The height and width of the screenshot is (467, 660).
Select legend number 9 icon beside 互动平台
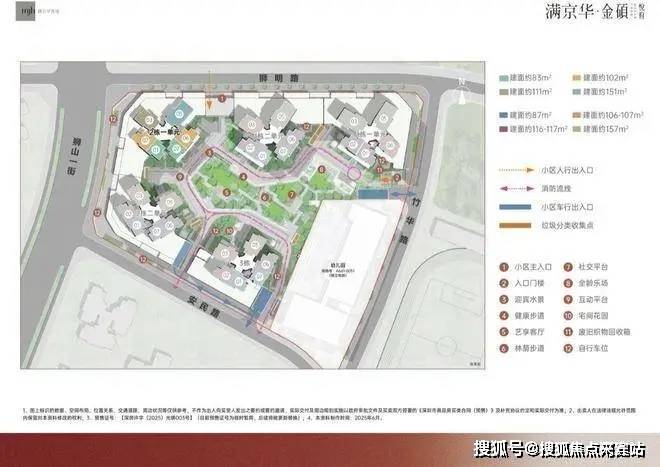tap(568, 299)
